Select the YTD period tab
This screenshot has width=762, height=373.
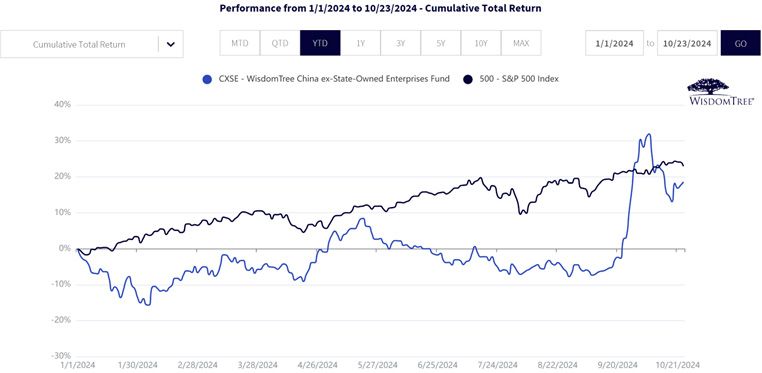click(x=320, y=43)
